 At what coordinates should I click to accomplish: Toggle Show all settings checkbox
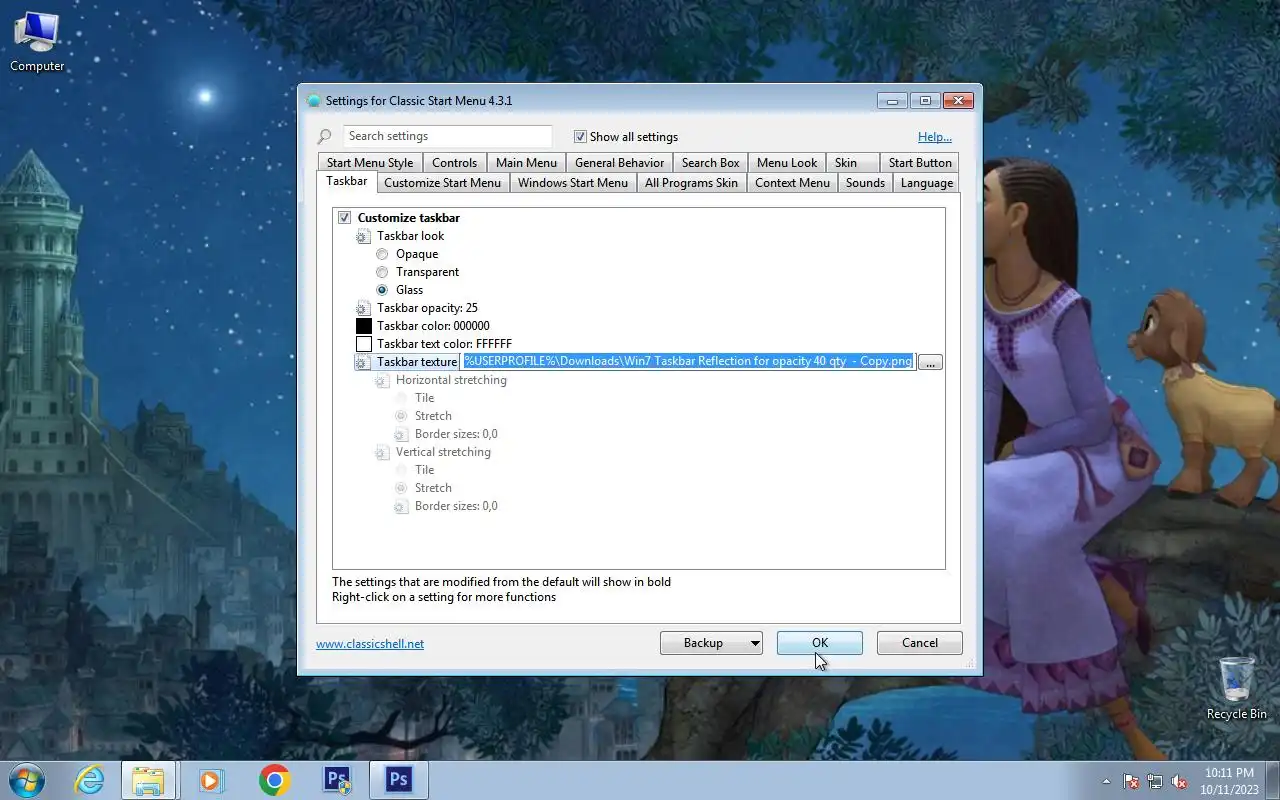click(x=580, y=137)
